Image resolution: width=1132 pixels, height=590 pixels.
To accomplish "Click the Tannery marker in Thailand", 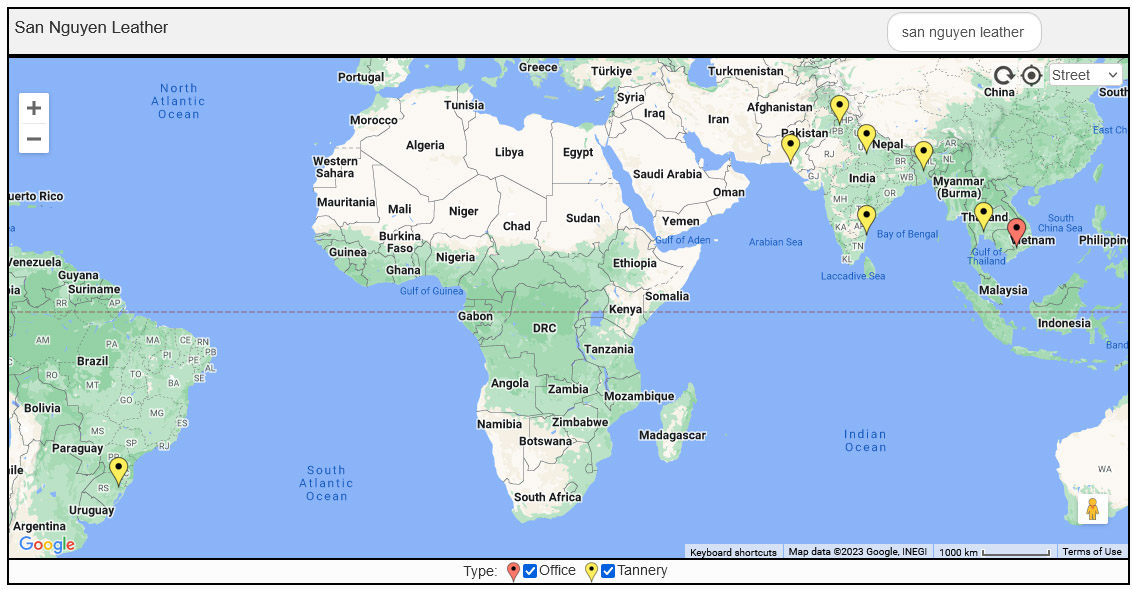I will (x=983, y=215).
